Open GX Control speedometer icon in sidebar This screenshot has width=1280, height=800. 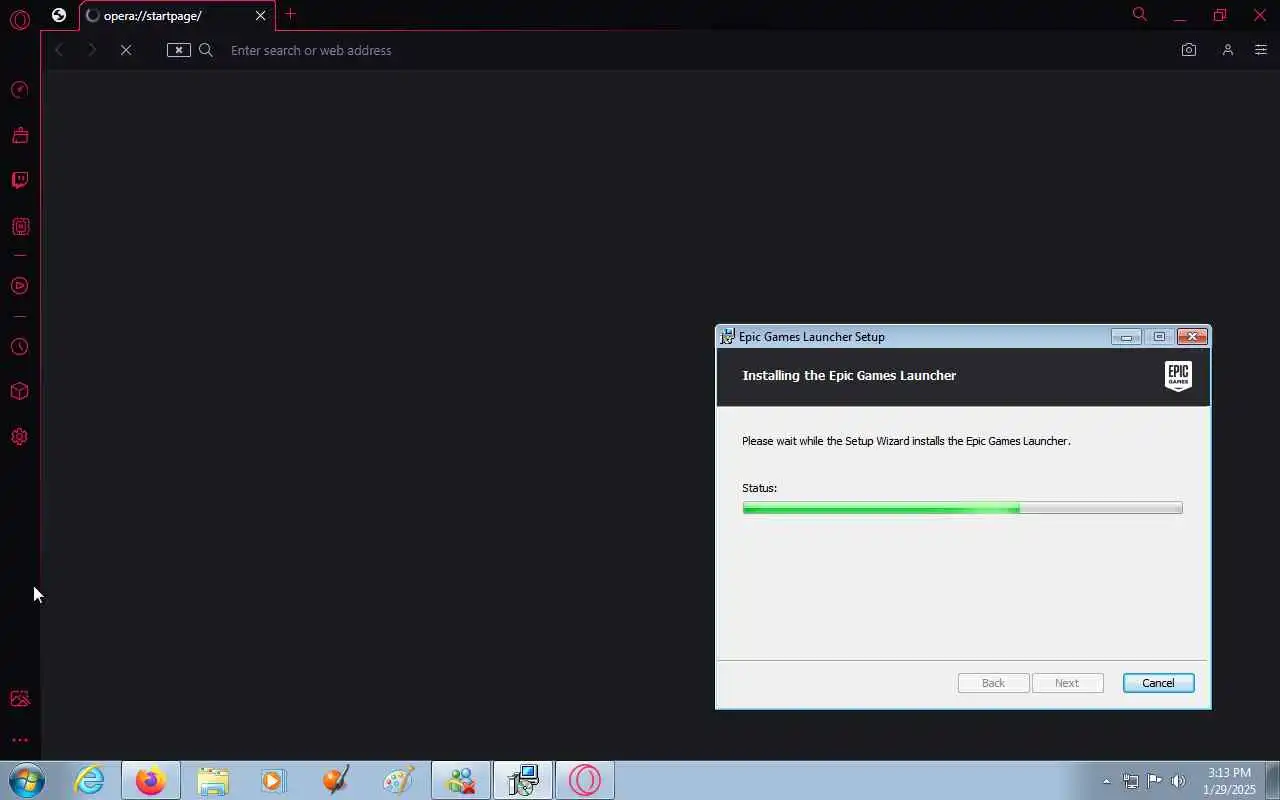[x=19, y=90]
